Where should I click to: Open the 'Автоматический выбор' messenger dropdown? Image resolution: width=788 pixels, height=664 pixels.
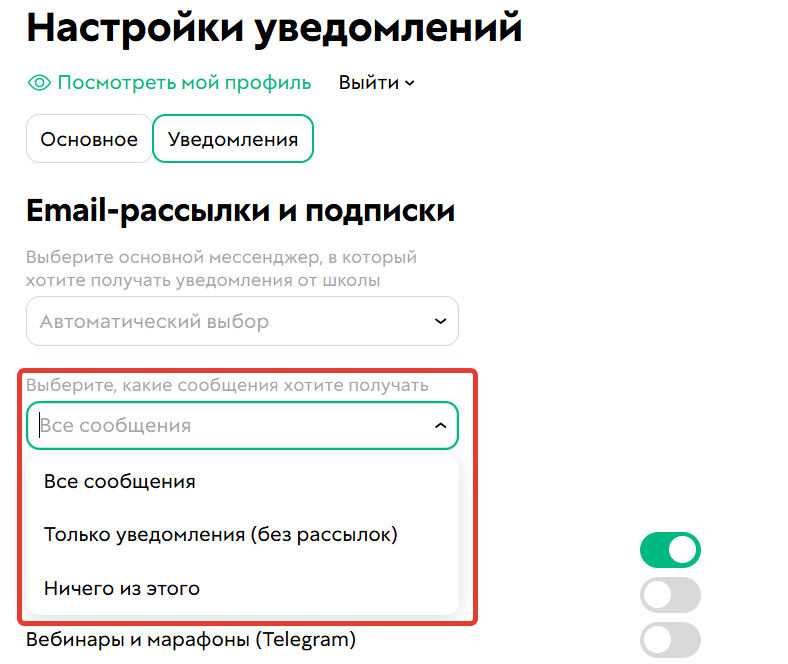242,321
